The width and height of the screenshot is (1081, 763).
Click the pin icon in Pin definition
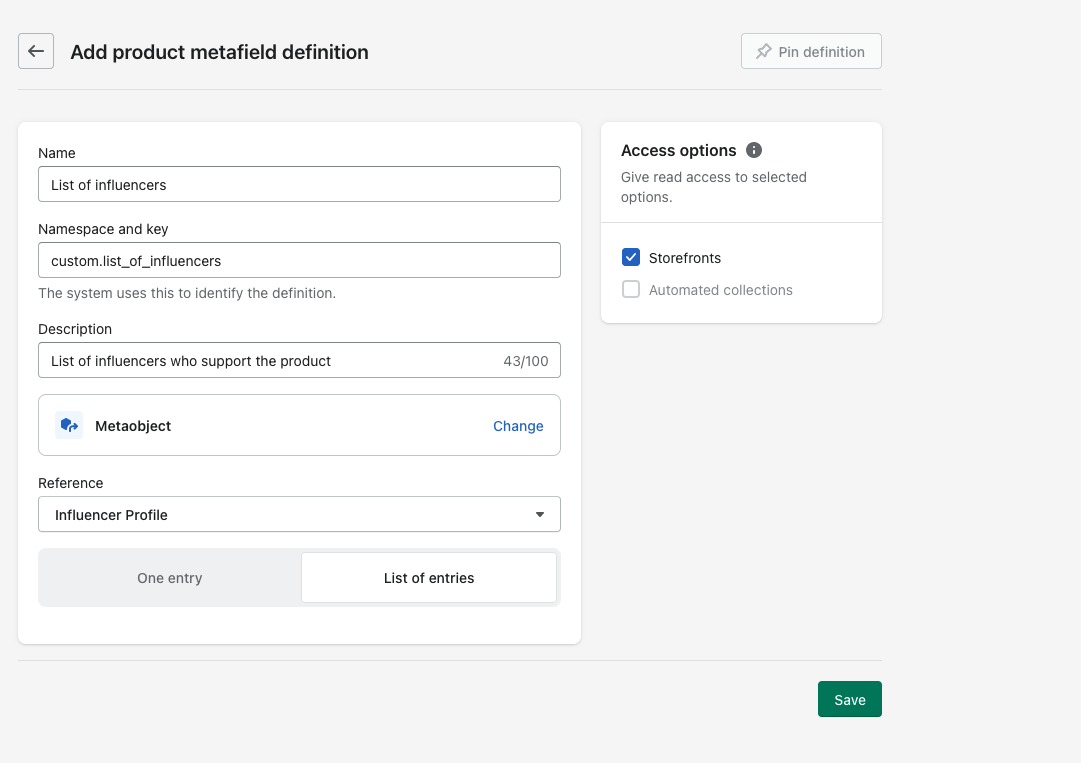[763, 51]
